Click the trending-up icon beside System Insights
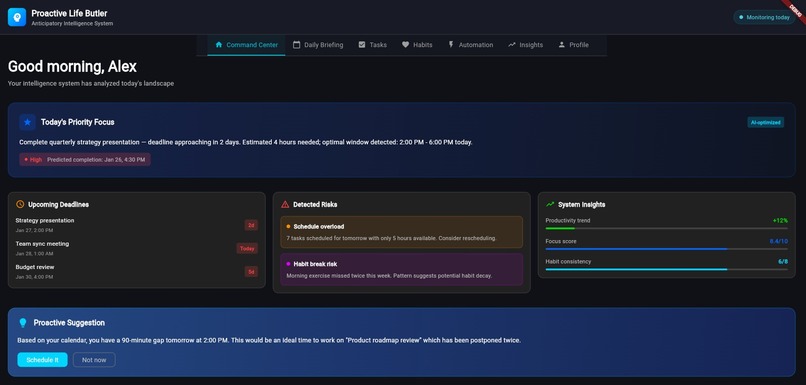The height and width of the screenshot is (385, 806). click(x=550, y=204)
